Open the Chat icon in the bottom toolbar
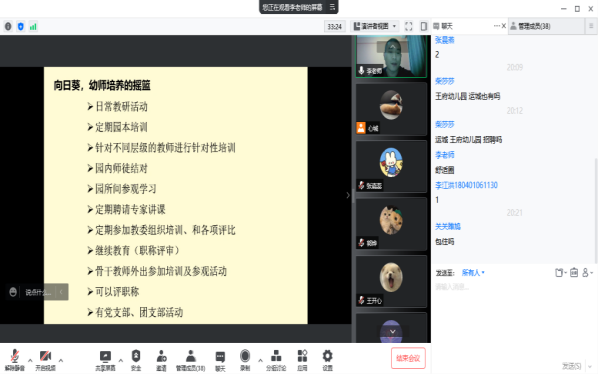Image resolution: width=598 pixels, height=374 pixels. (x=220, y=360)
